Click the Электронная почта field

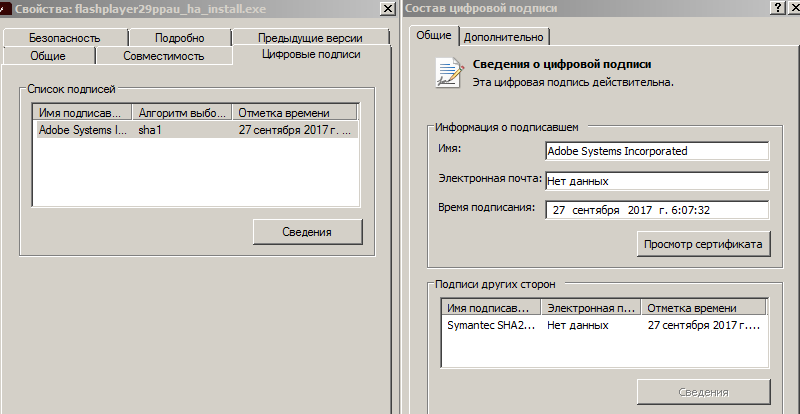pos(657,181)
